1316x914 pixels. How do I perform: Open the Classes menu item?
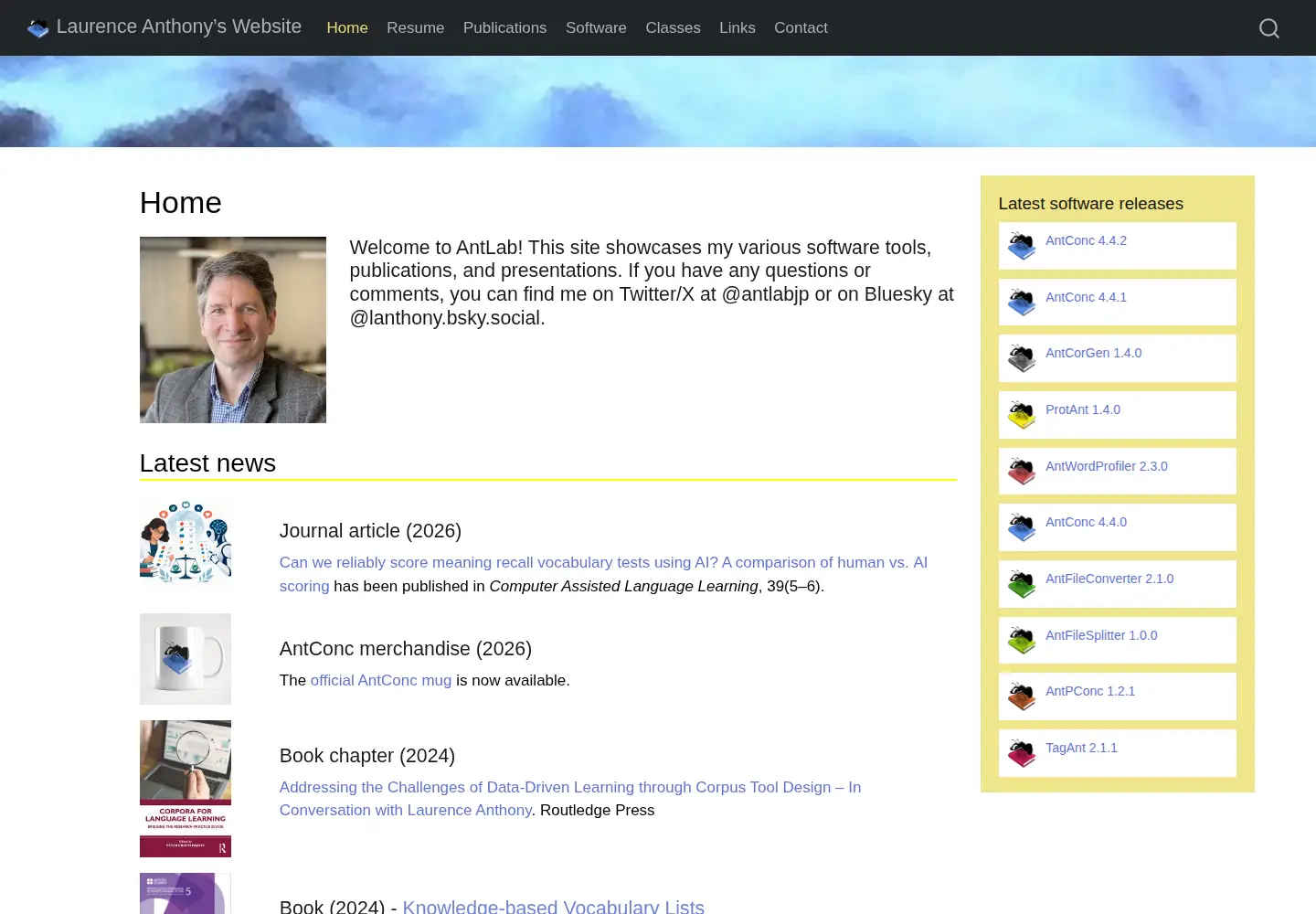pyautogui.click(x=674, y=28)
